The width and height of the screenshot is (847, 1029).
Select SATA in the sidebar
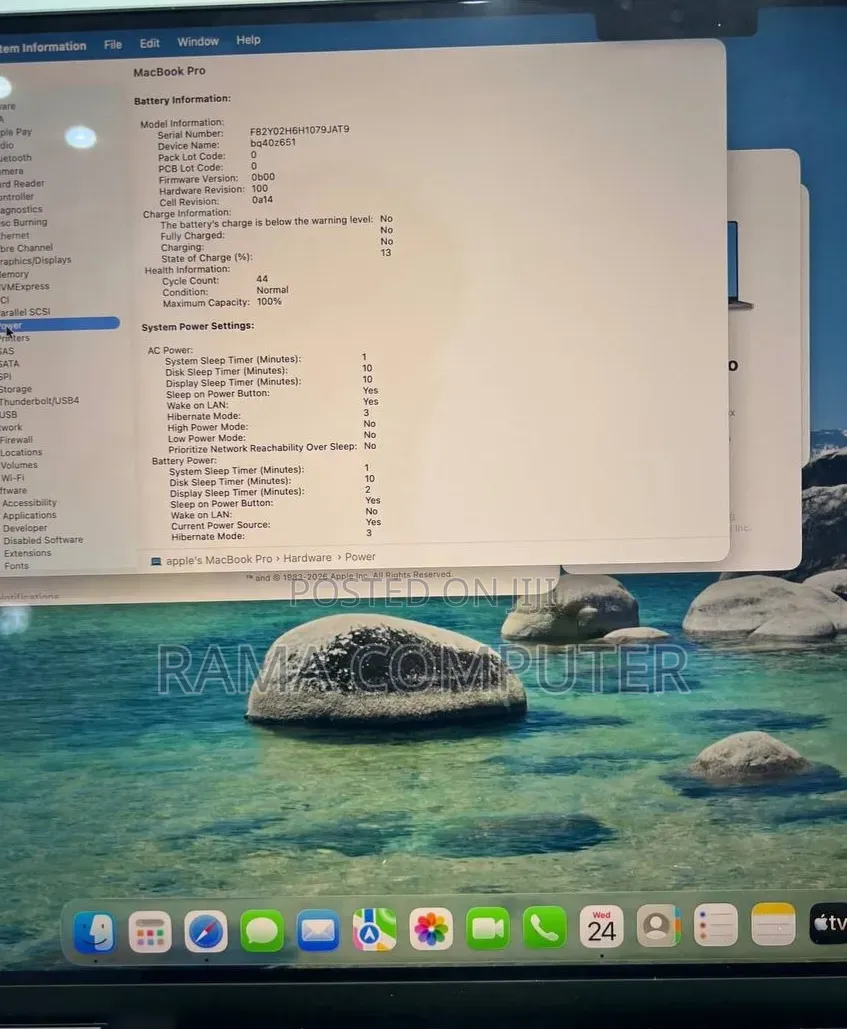(10, 364)
